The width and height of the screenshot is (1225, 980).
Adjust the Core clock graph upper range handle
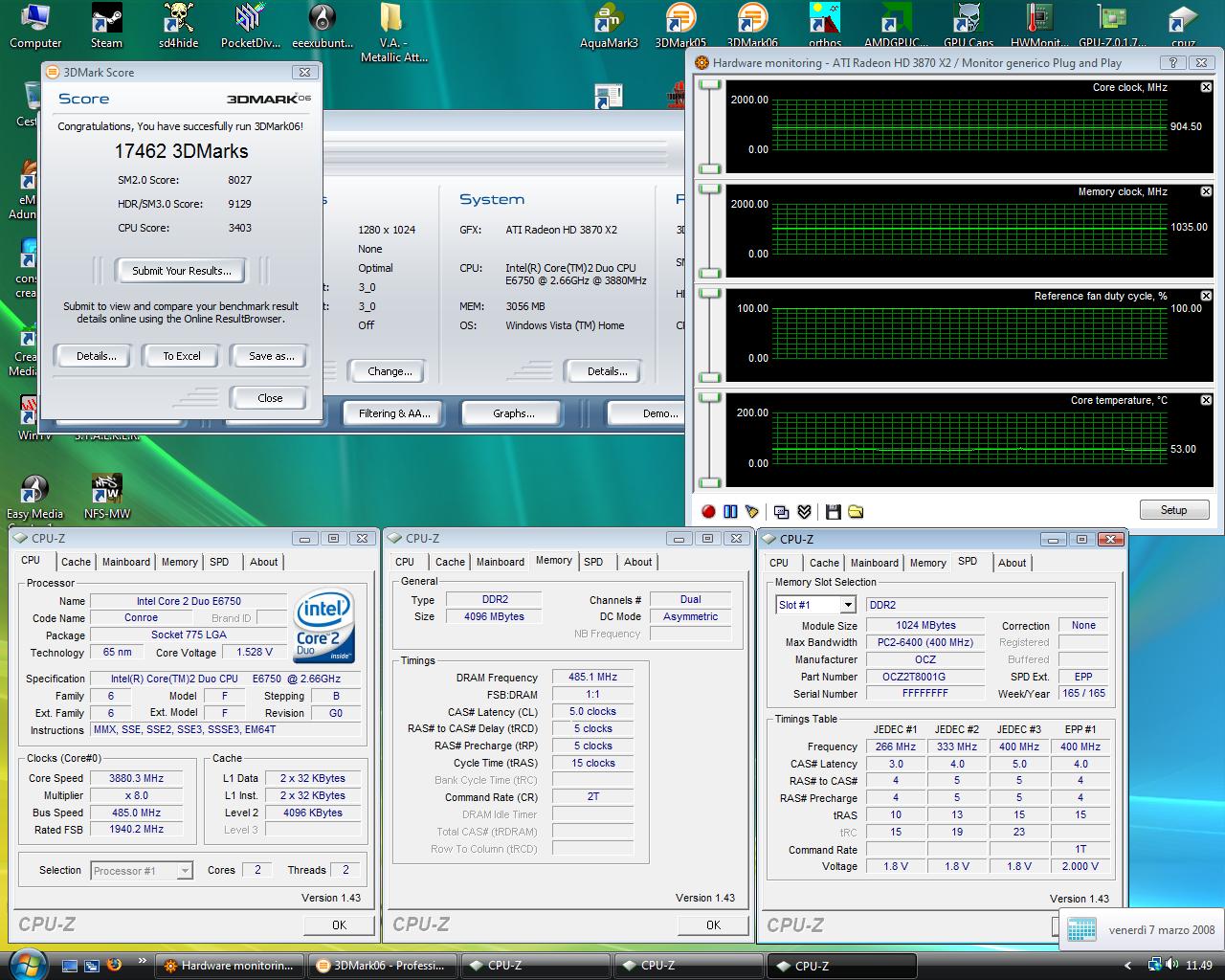point(709,86)
